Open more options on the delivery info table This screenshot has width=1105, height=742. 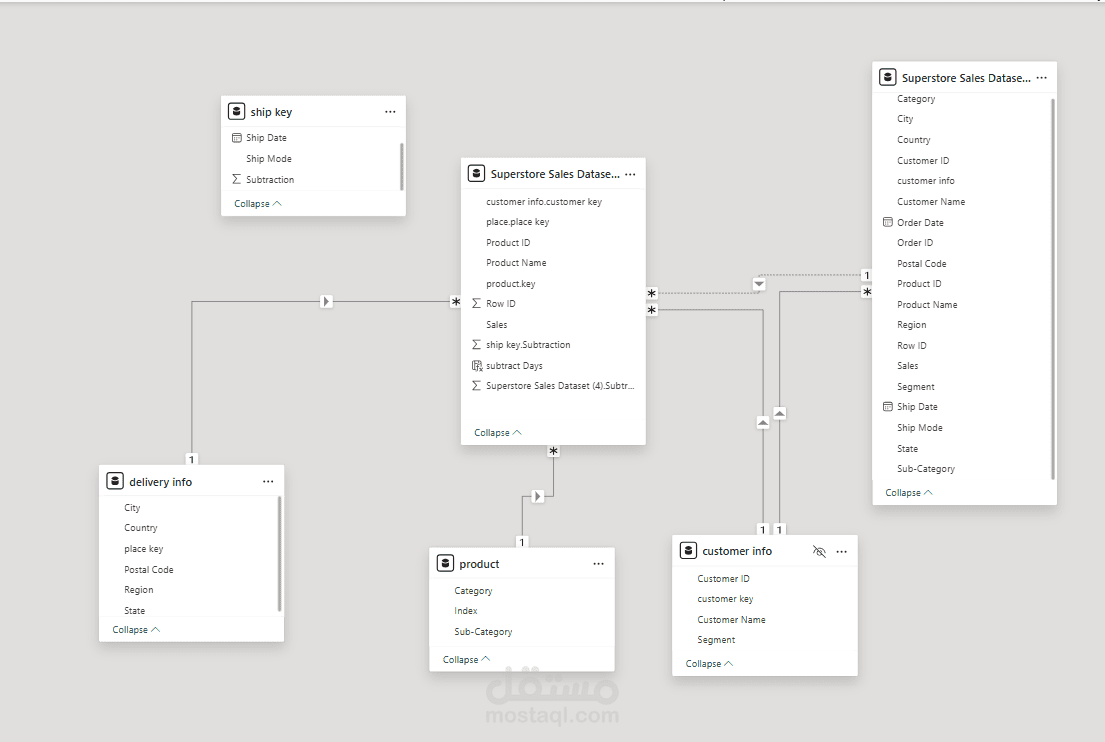pos(268,482)
